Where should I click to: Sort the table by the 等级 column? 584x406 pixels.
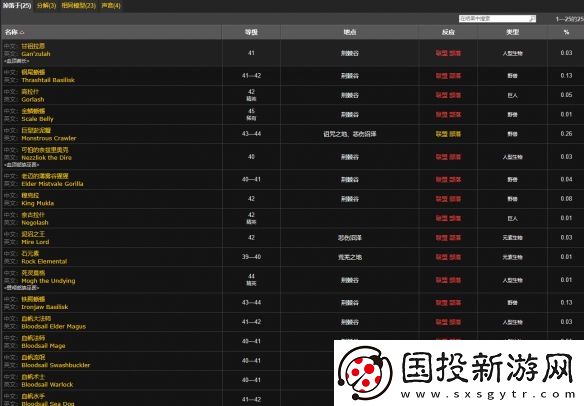tap(251, 32)
